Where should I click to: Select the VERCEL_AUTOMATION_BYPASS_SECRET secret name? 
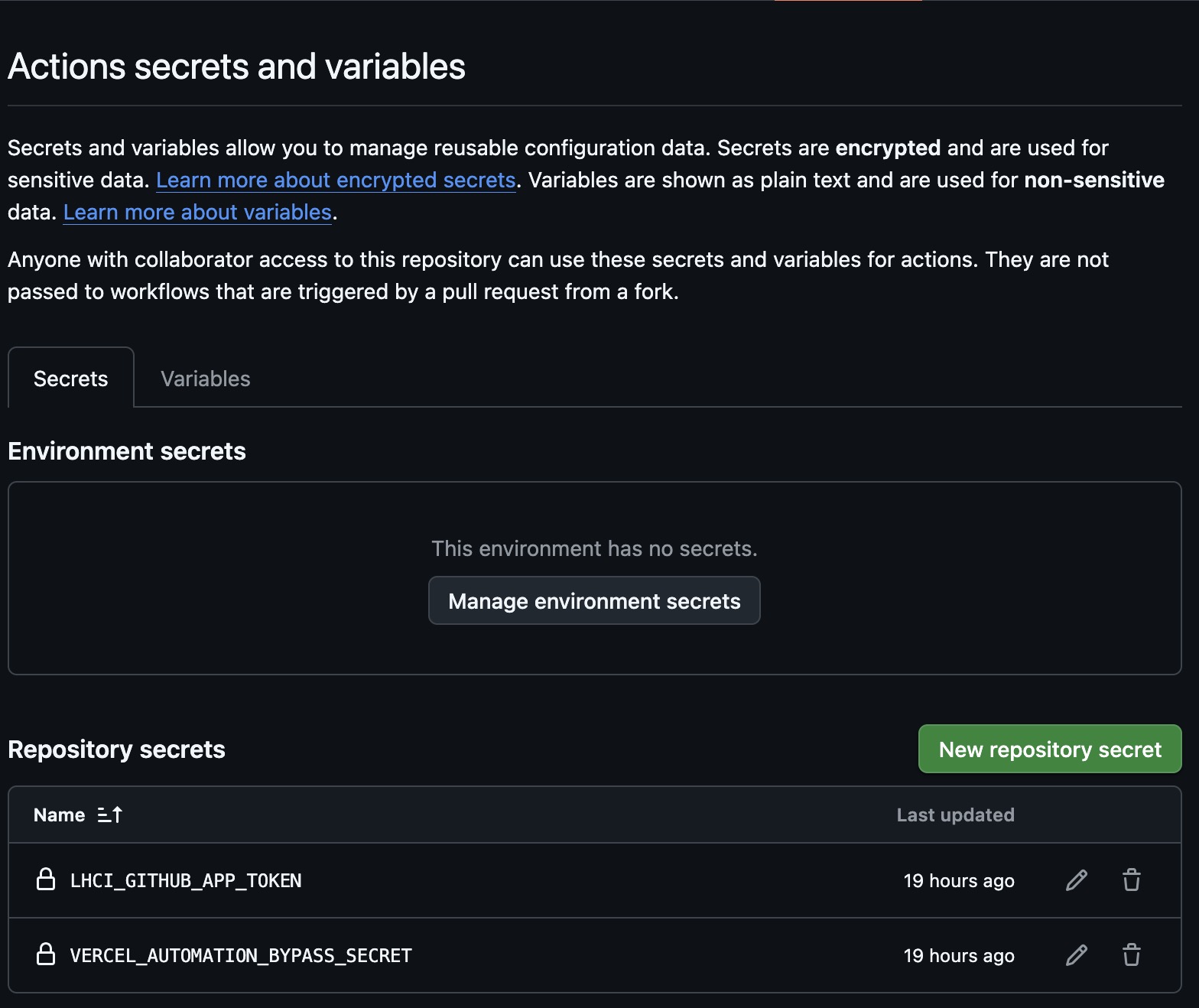[241, 956]
